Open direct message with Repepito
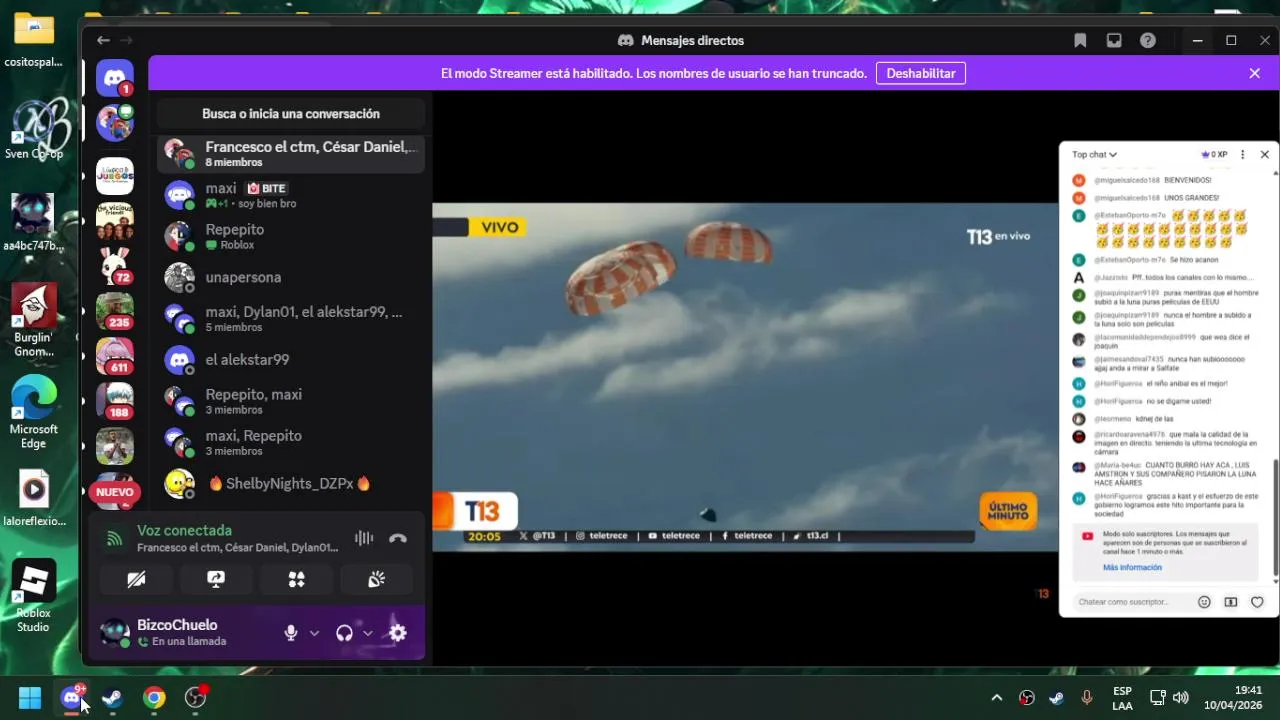1280x720 pixels. pyautogui.click(x=291, y=236)
